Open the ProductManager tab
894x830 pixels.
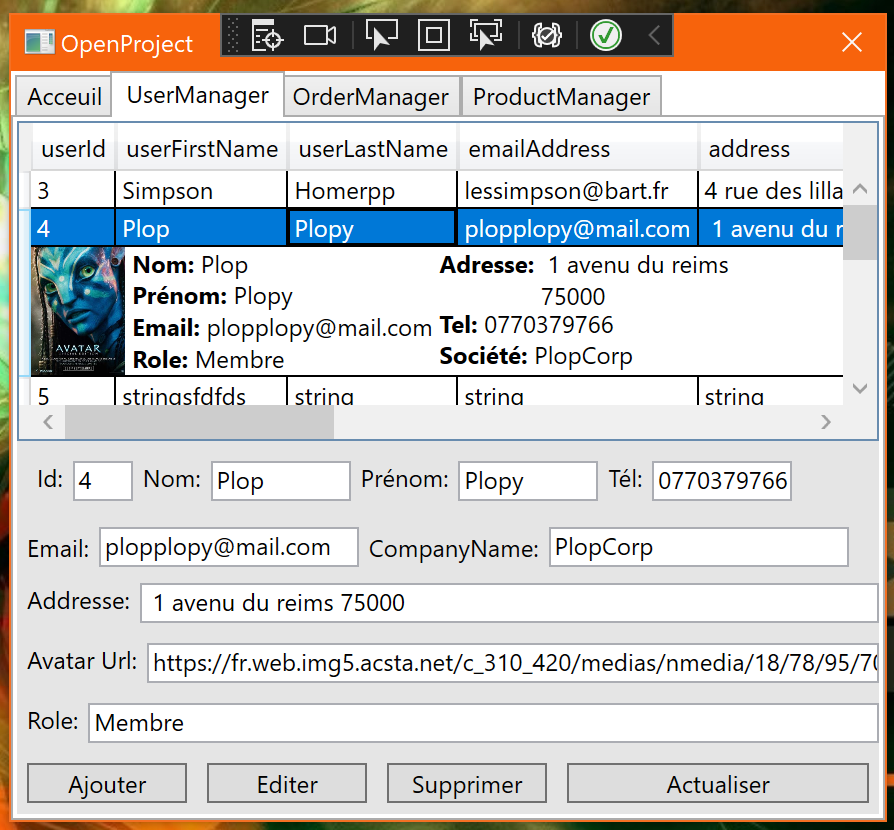coord(561,97)
